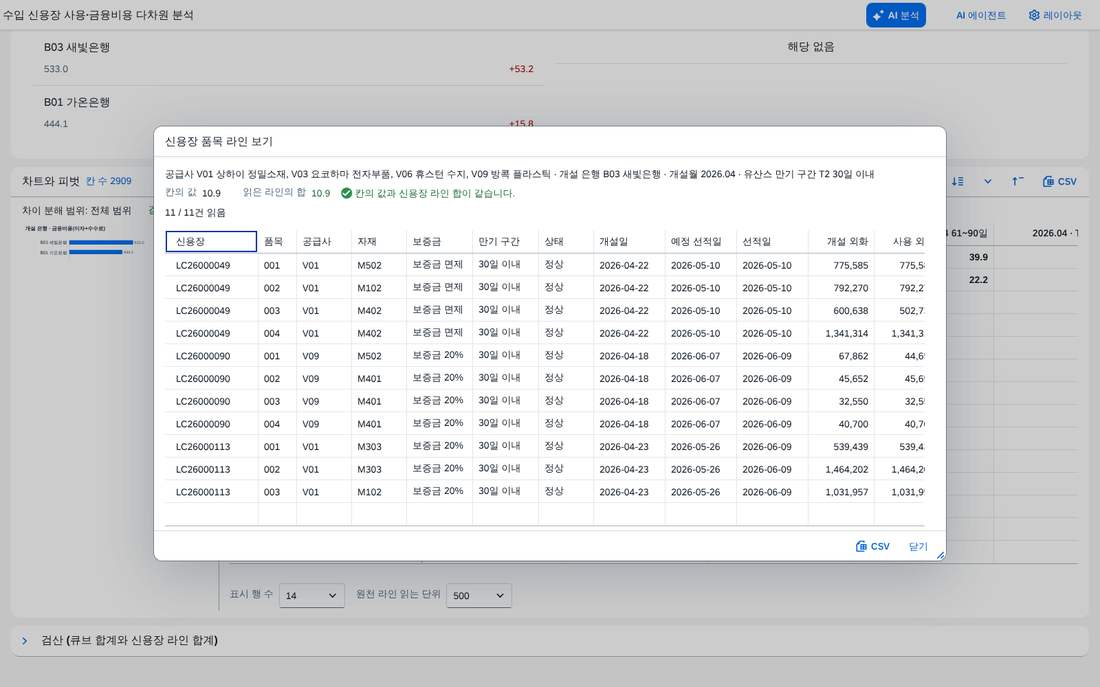
Task: Select the 신용장 column header
Action: [x=211, y=241]
